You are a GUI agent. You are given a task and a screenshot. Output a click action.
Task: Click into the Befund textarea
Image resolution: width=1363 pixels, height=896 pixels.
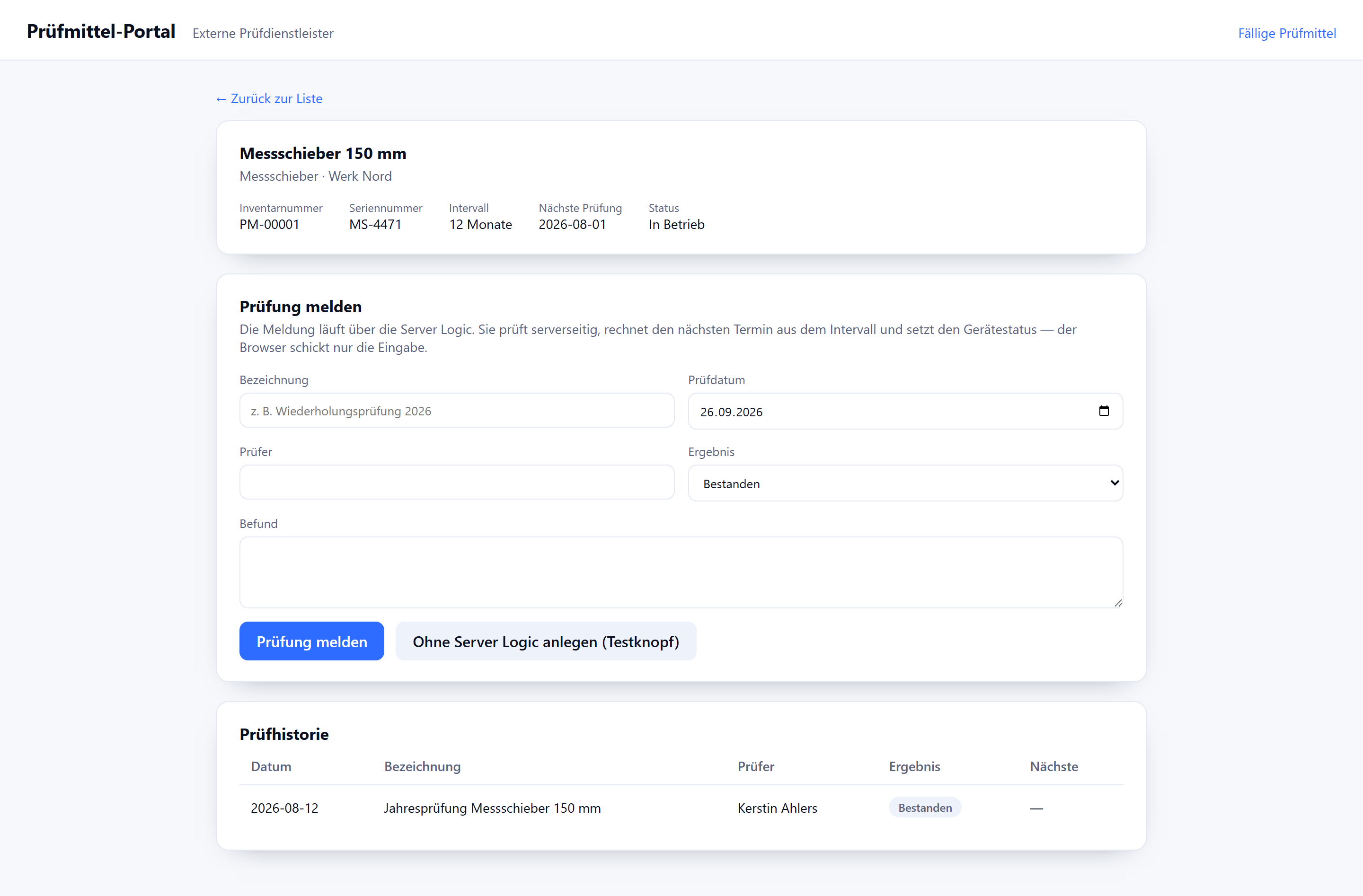tap(681, 572)
